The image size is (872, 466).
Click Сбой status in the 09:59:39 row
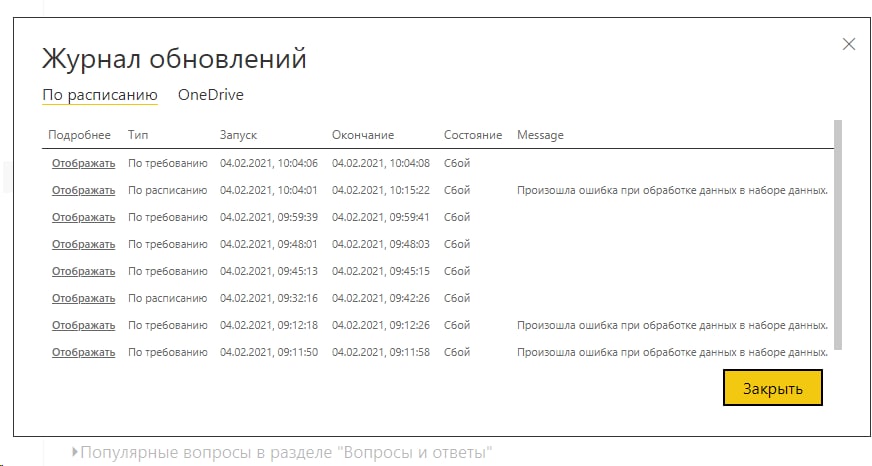click(457, 217)
